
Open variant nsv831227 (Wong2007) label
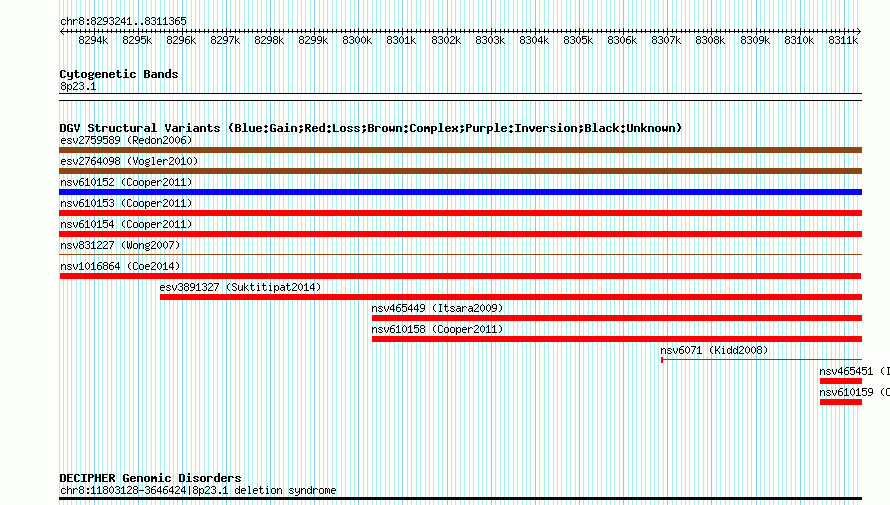[x=120, y=245]
